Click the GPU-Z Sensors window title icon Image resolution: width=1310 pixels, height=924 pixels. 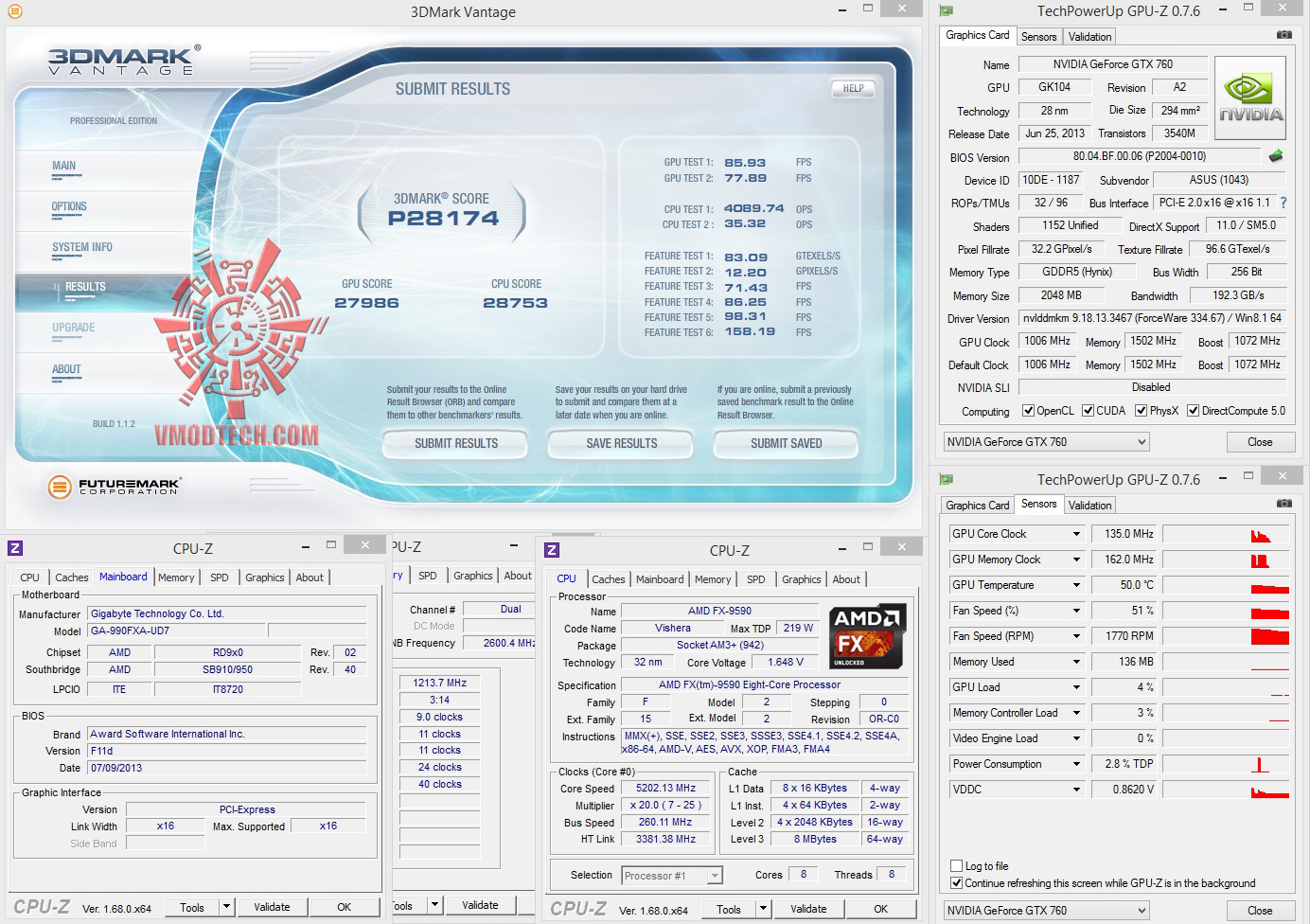click(945, 479)
